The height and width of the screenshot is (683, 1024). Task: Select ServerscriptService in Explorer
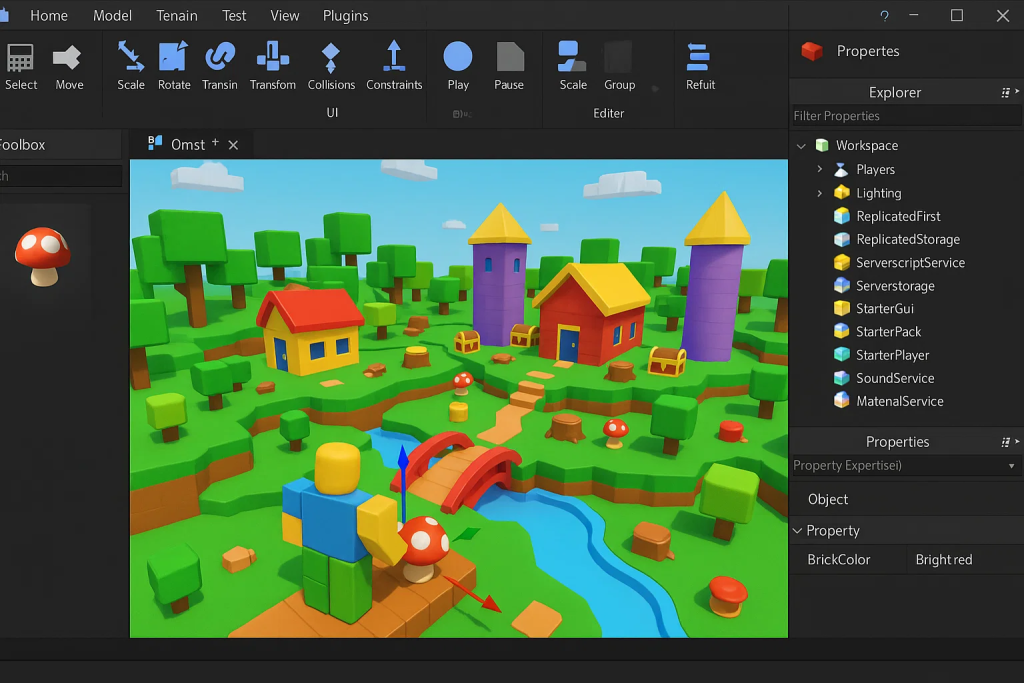click(910, 262)
